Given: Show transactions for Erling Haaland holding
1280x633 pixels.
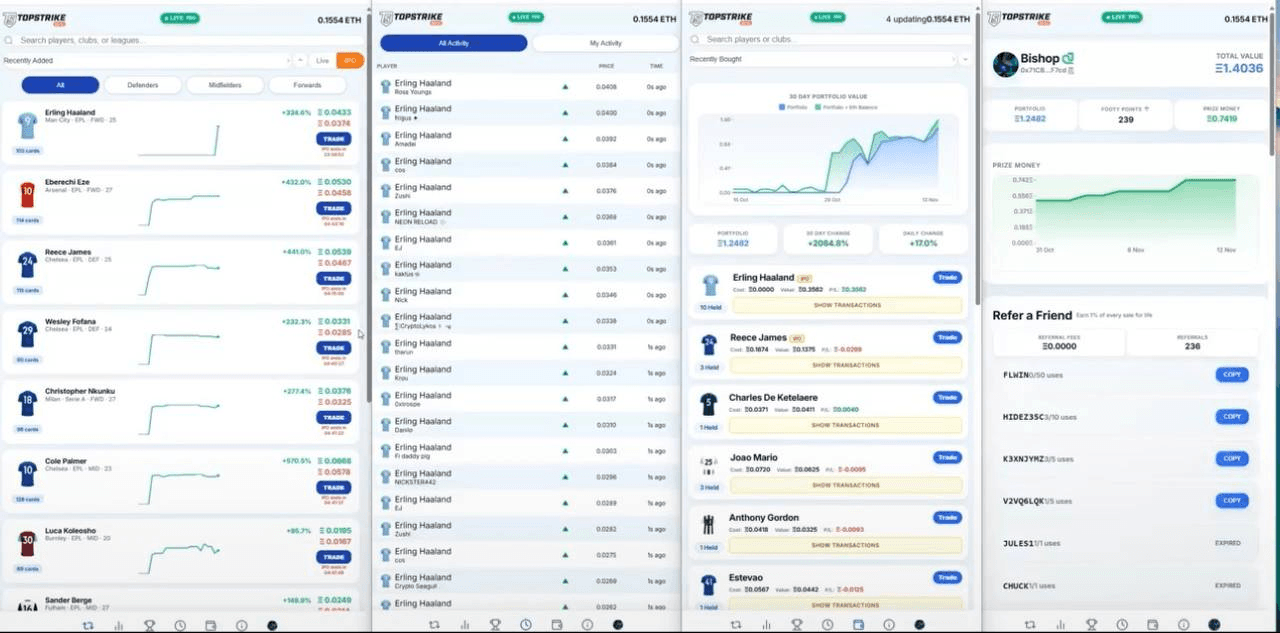Looking at the screenshot, I should click(846, 305).
